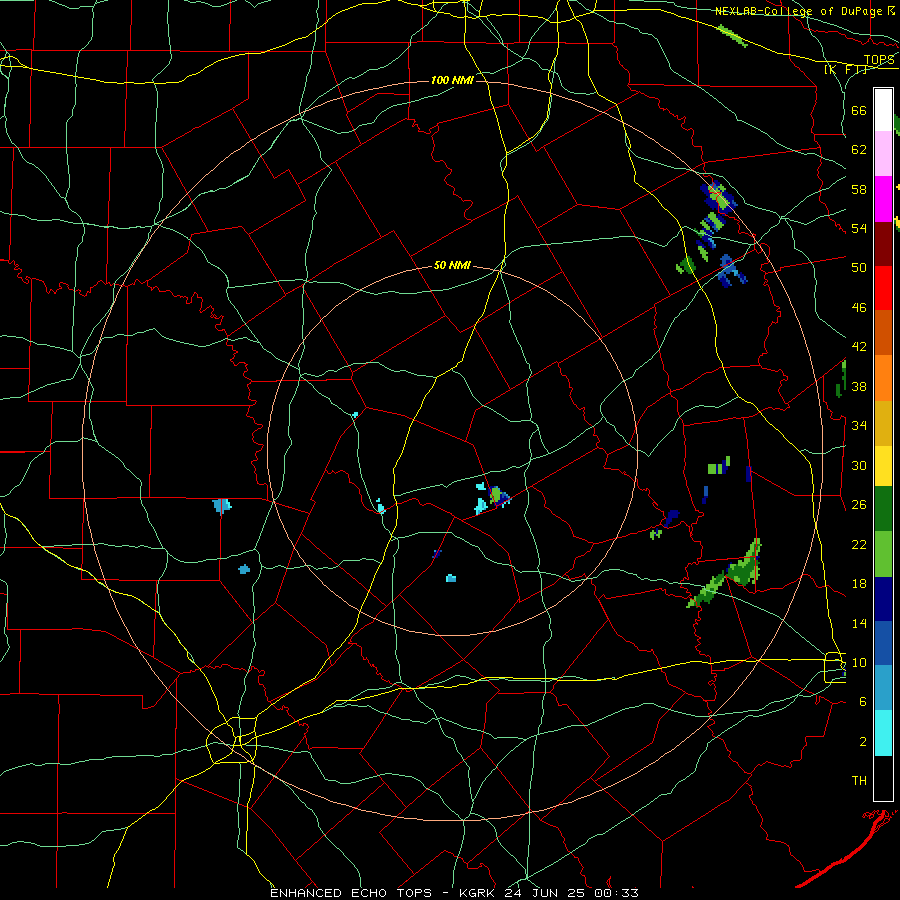Pick the bright yellow legend swatch
This screenshot has width=900, height=900.
[883, 466]
